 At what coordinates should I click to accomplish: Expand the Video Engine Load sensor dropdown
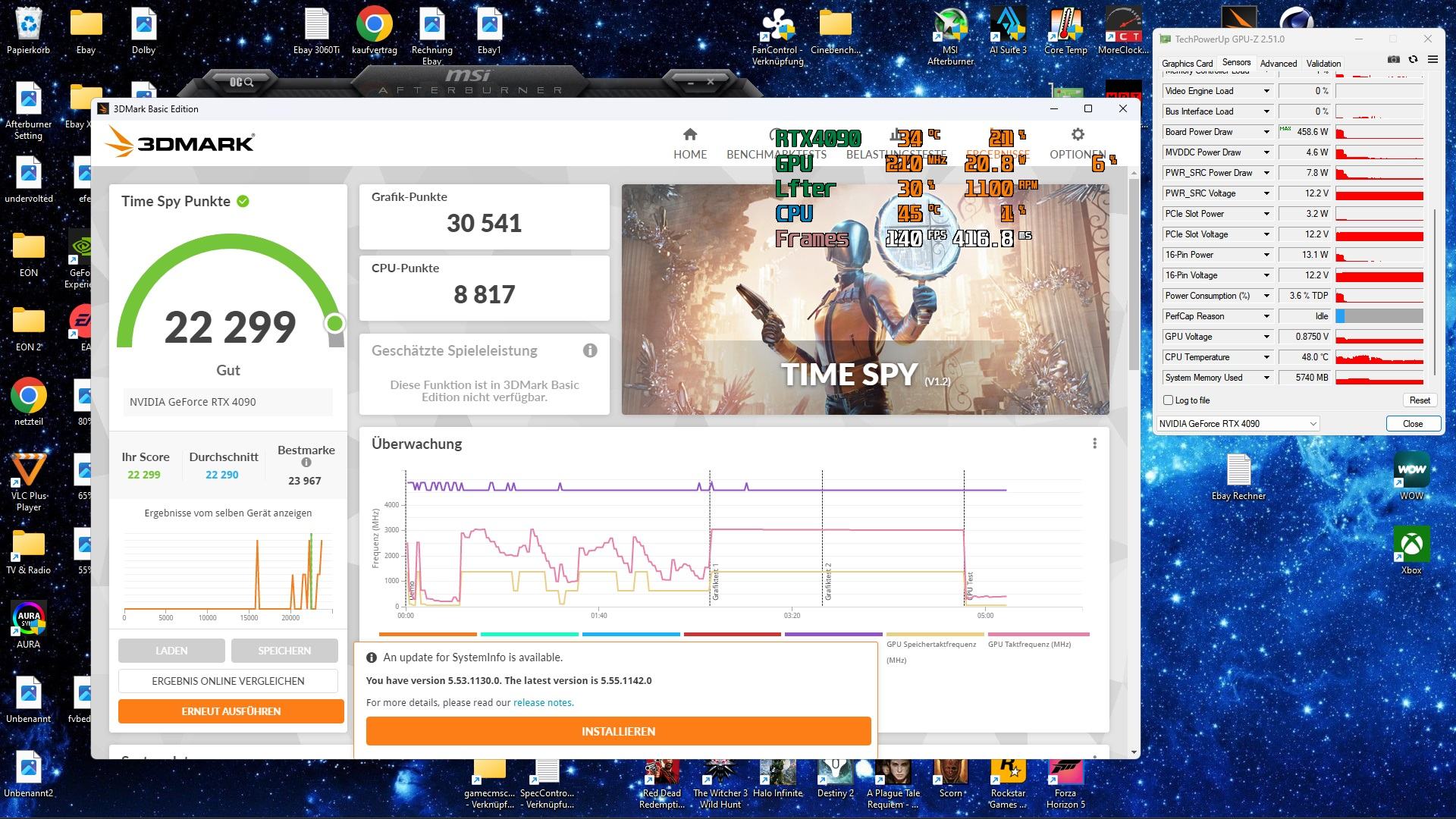1266,91
